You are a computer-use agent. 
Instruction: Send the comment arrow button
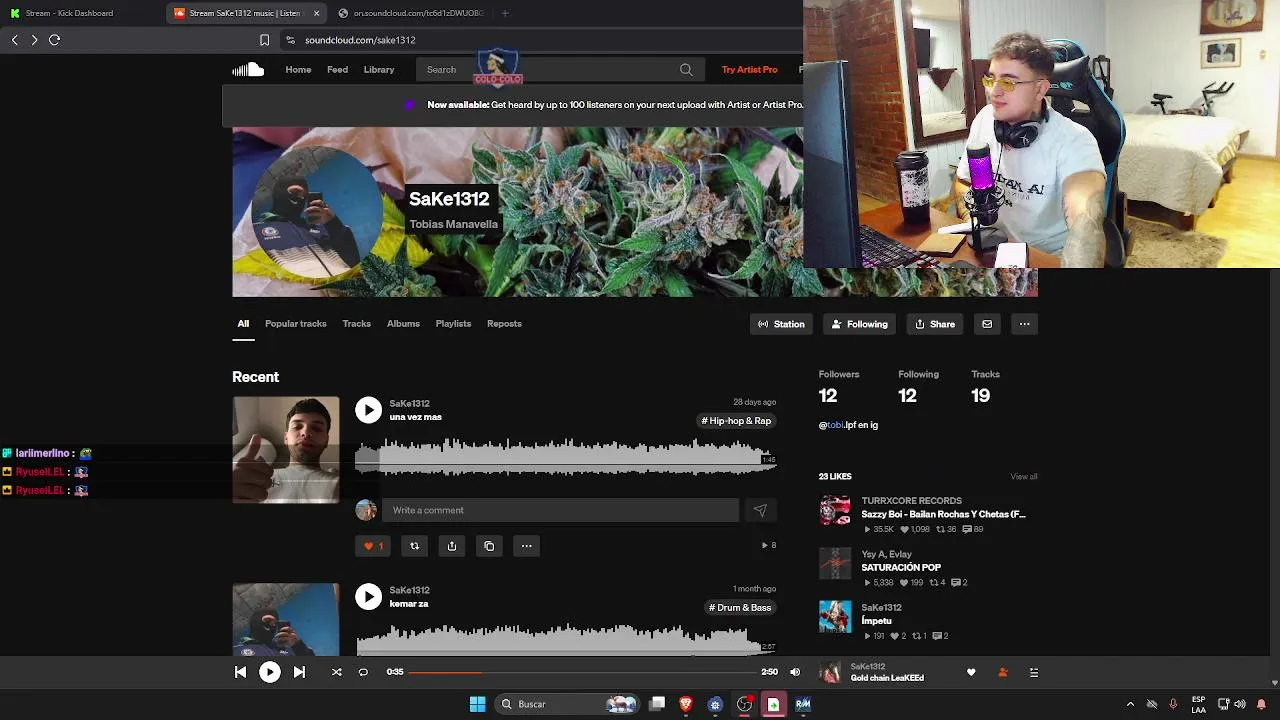(x=760, y=510)
